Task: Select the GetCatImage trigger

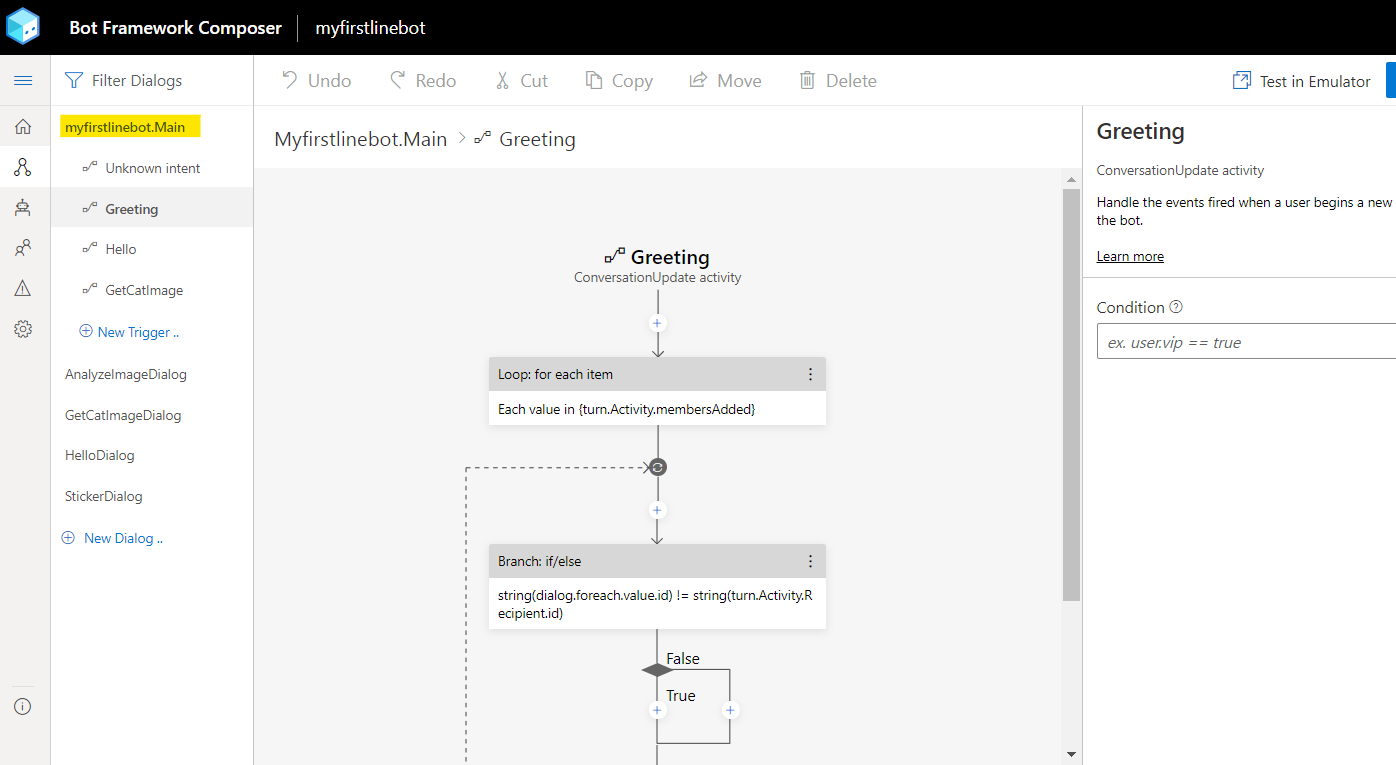Action: tap(152, 290)
